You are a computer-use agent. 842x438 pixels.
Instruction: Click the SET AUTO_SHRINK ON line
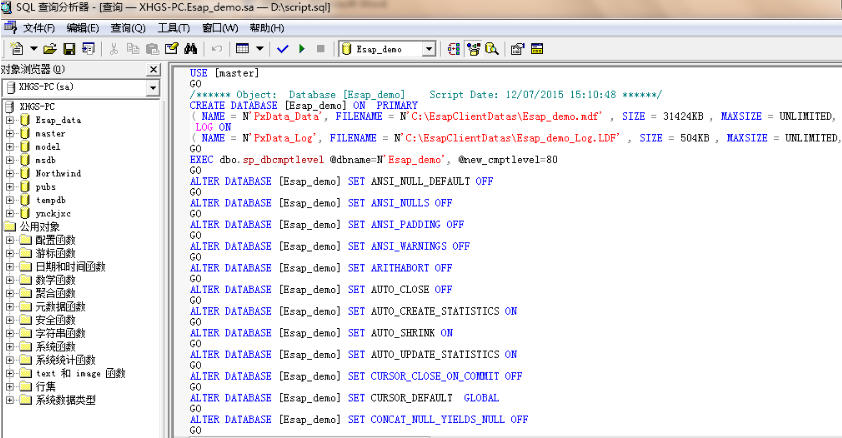321,333
